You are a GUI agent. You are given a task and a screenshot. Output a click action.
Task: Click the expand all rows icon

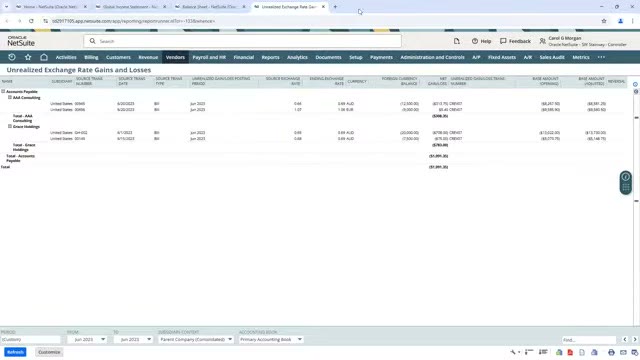point(543,352)
